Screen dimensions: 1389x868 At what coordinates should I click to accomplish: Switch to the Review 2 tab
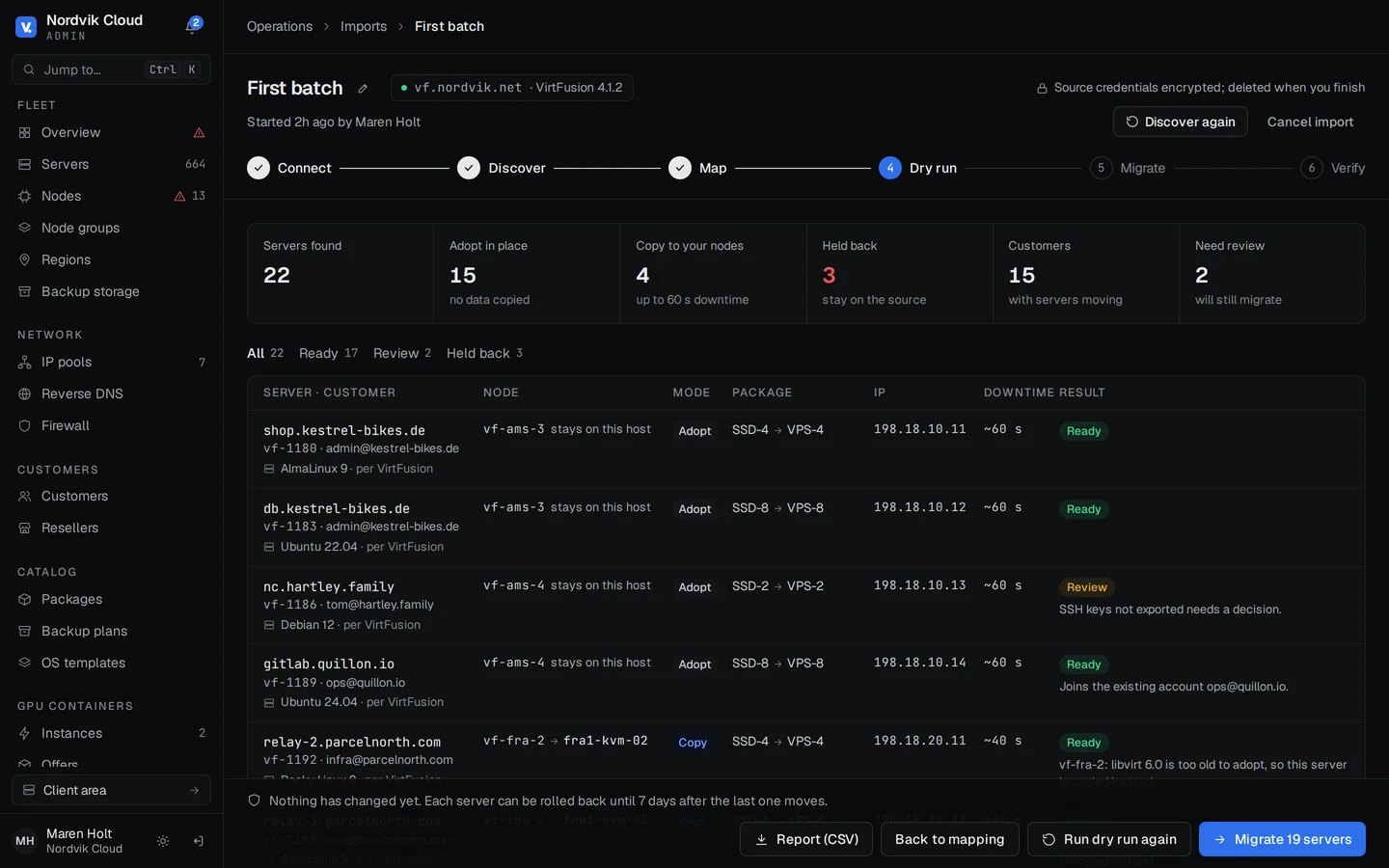point(402,353)
